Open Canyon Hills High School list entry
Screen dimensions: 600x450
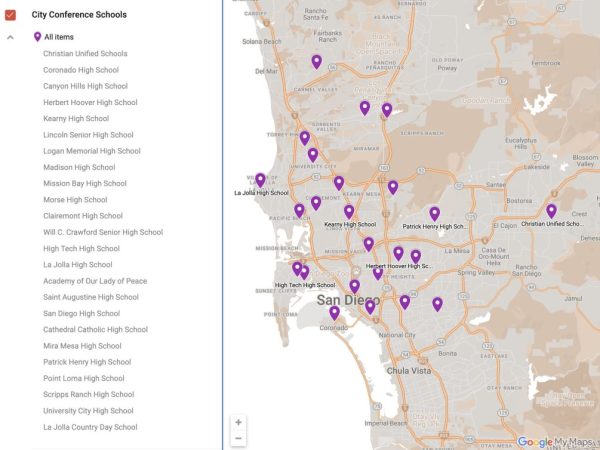point(85,86)
